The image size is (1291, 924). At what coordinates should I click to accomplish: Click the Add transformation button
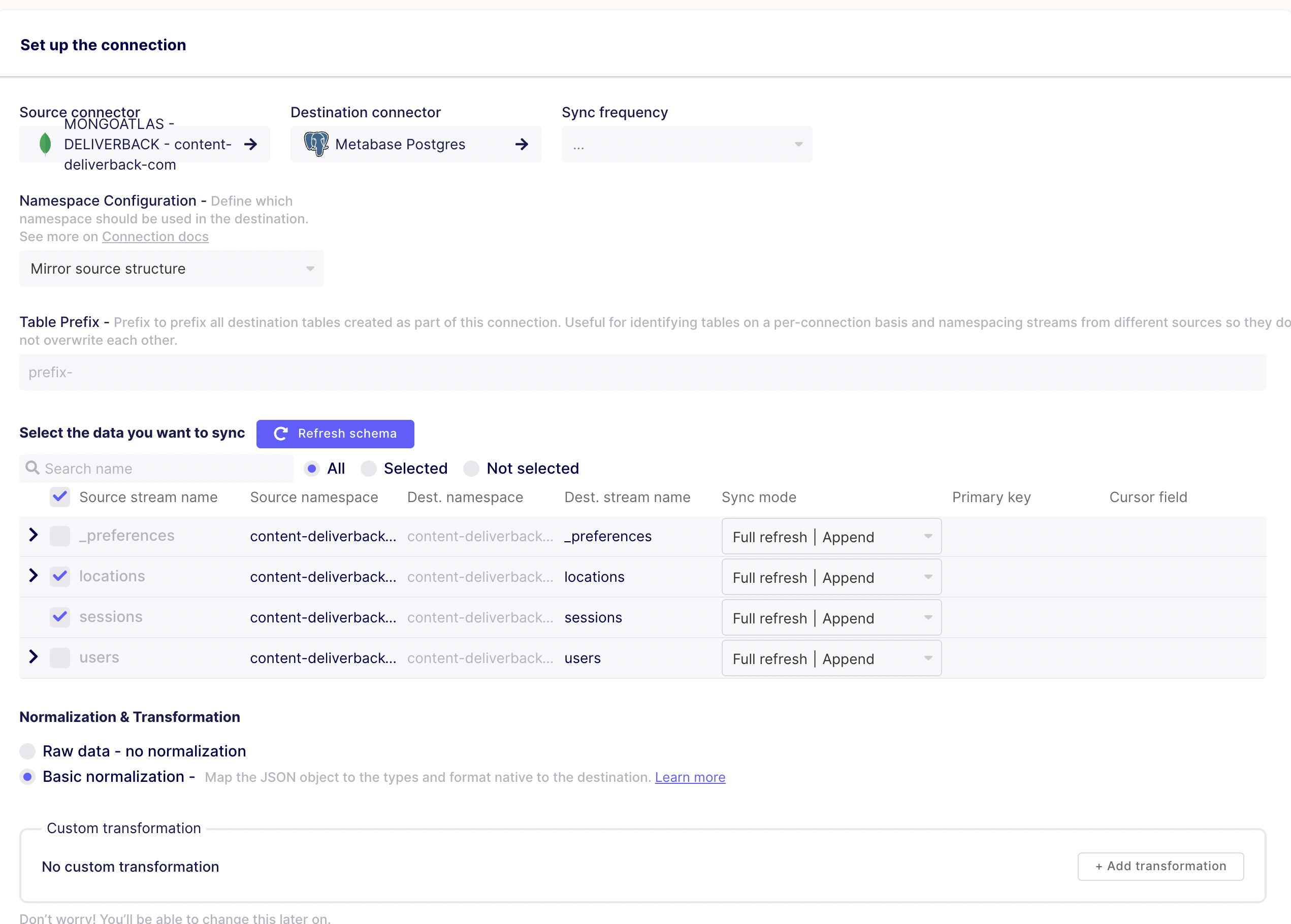tap(1160, 866)
